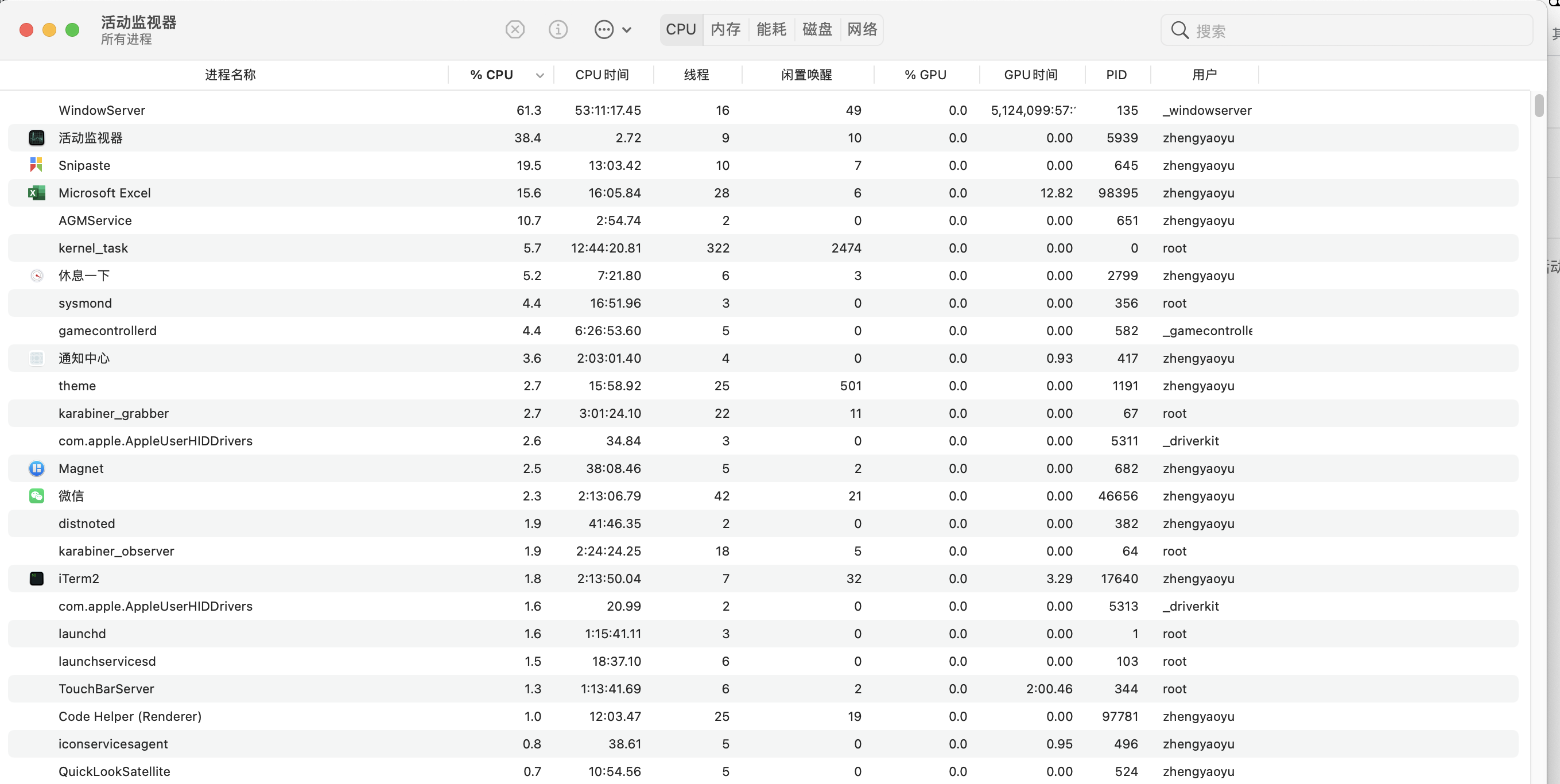Screen dimensions: 1560x784
Task: Click the _windowserver user cell
Action: point(1206,110)
